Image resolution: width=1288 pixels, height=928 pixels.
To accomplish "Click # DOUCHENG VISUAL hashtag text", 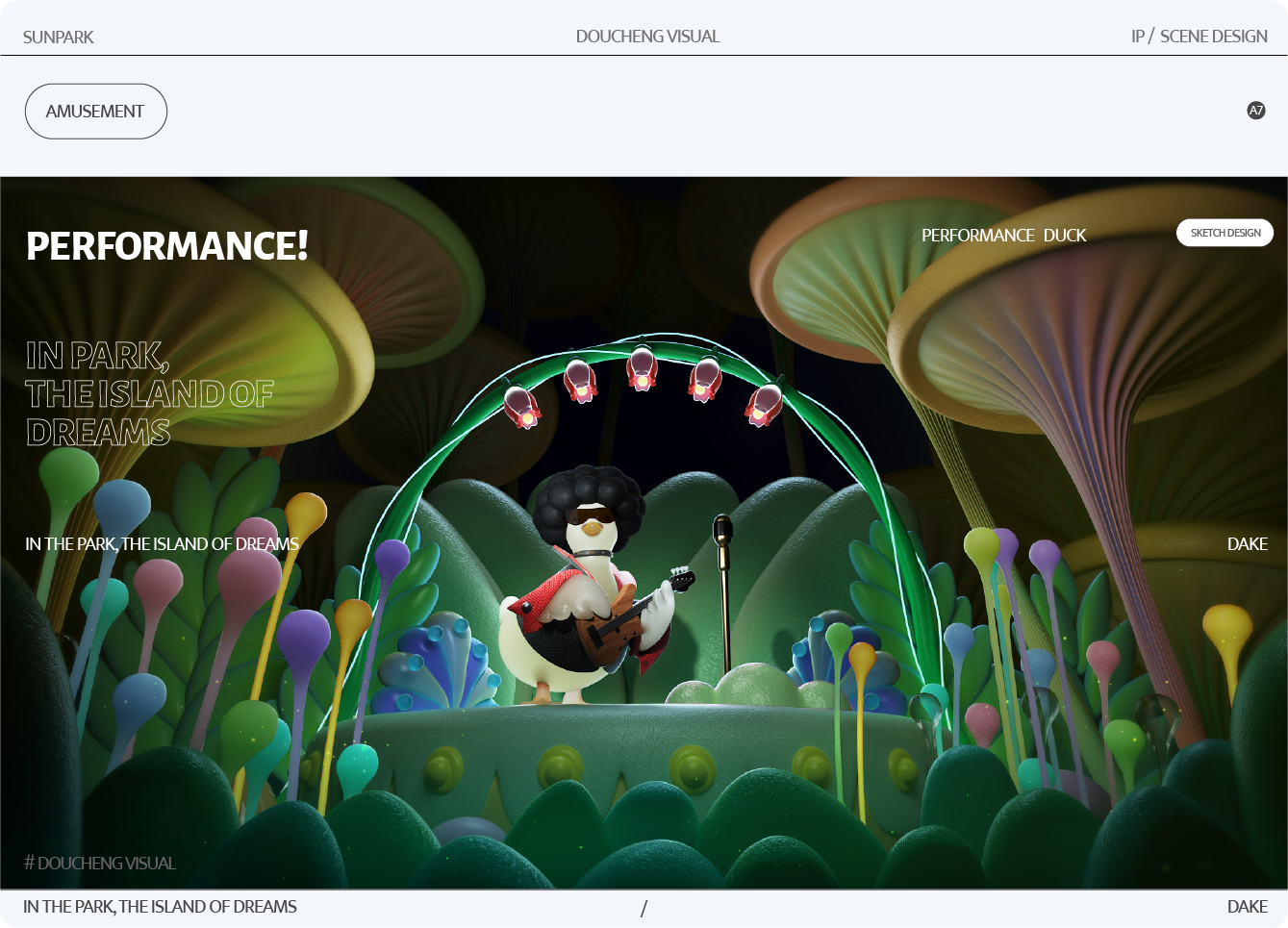I will (x=100, y=864).
